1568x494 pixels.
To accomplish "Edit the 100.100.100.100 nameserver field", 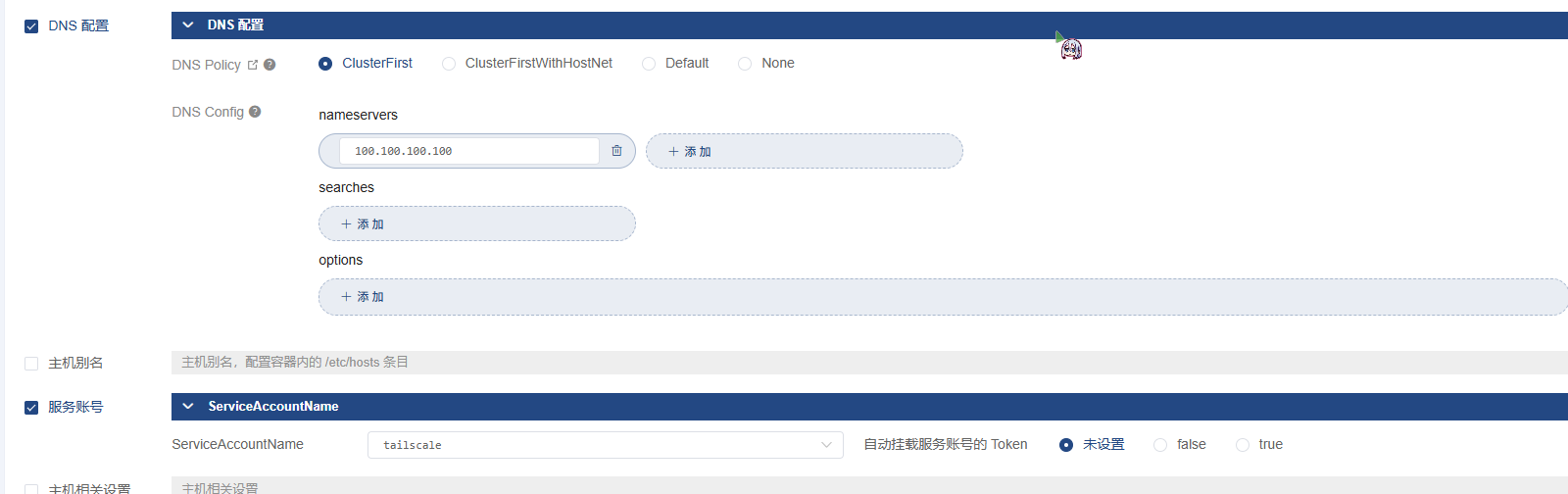I will coord(469,151).
